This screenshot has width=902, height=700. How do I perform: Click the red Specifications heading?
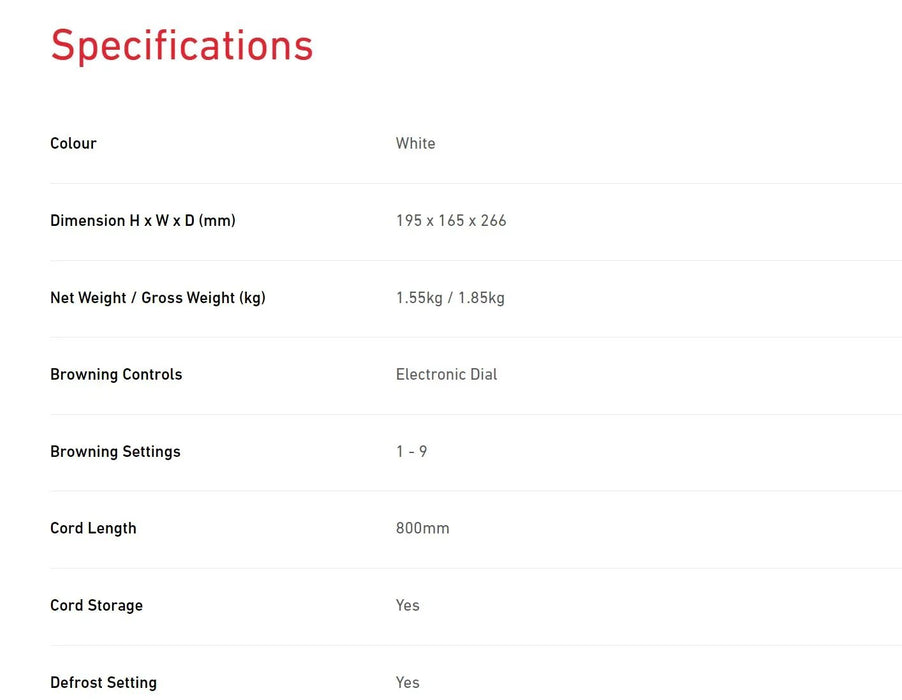[182, 46]
